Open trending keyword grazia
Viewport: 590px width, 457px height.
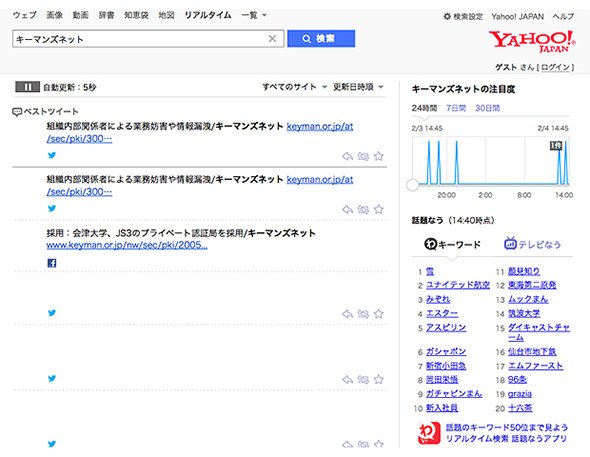tap(520, 394)
